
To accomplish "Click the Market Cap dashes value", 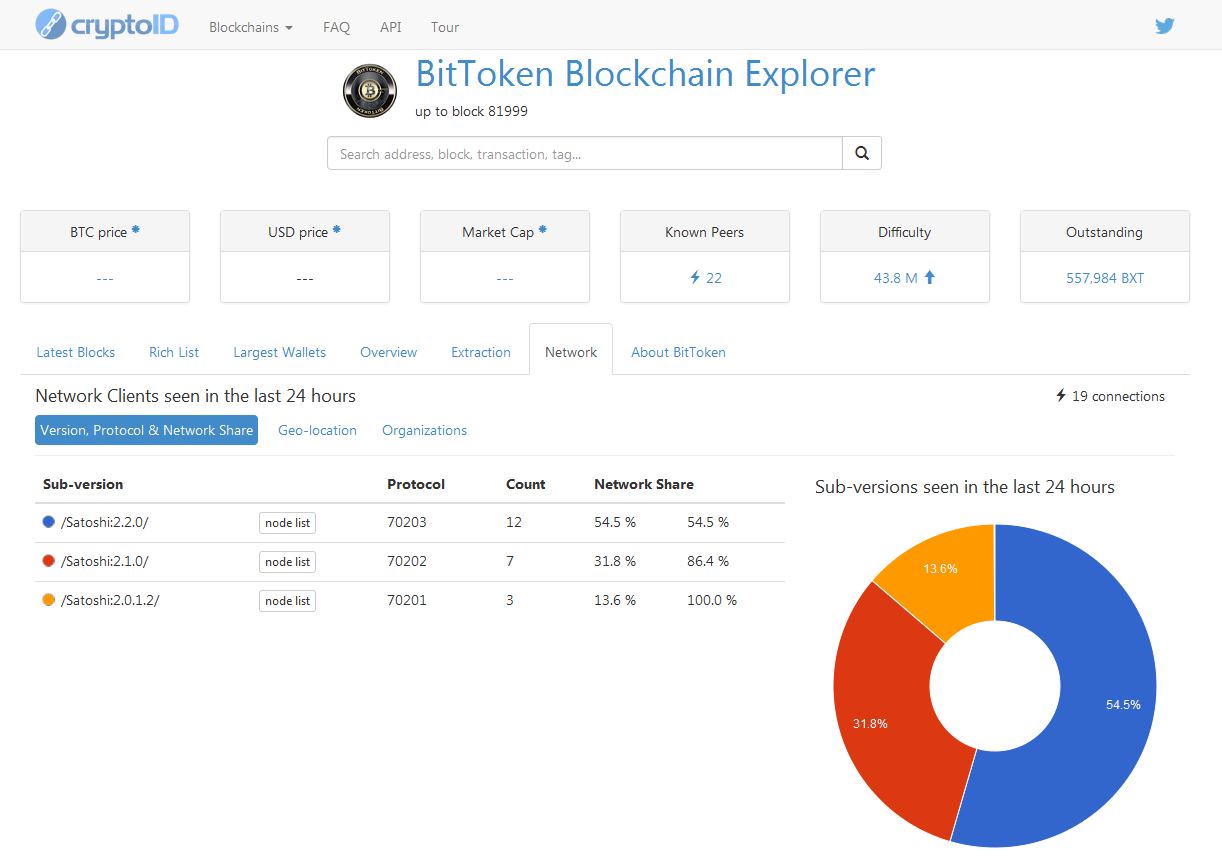I will (505, 278).
